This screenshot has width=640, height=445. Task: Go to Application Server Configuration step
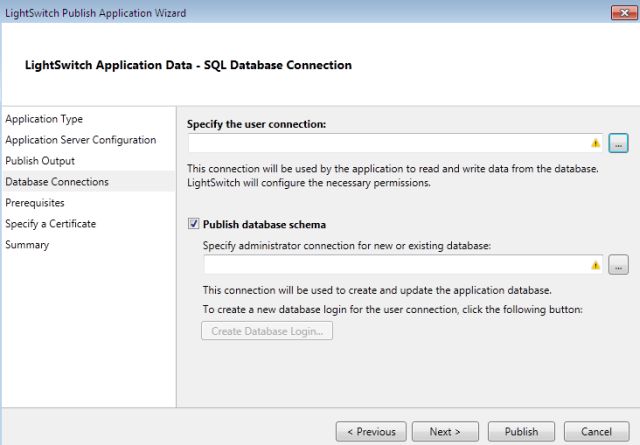81,140
